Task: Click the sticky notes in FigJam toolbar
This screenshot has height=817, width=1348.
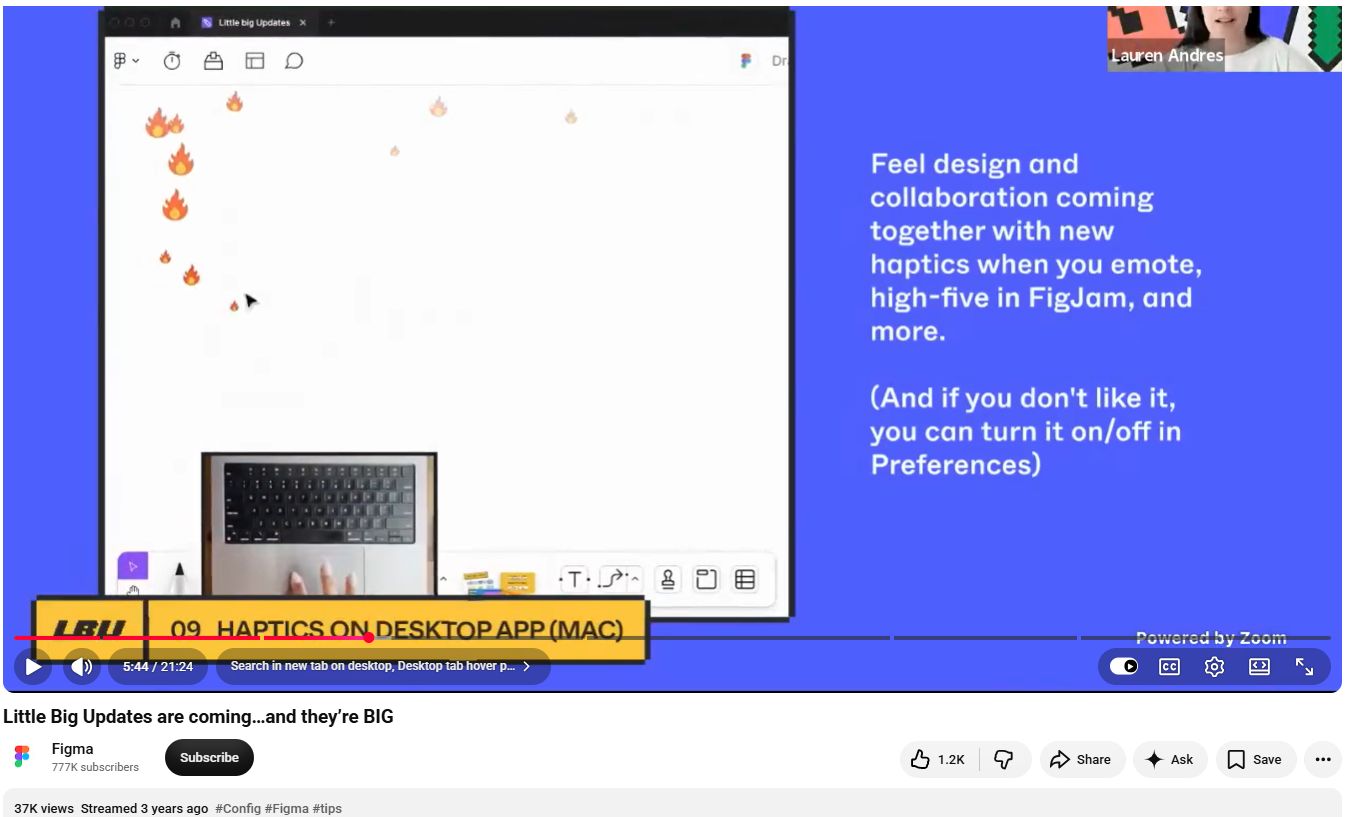Action: [x=499, y=582]
